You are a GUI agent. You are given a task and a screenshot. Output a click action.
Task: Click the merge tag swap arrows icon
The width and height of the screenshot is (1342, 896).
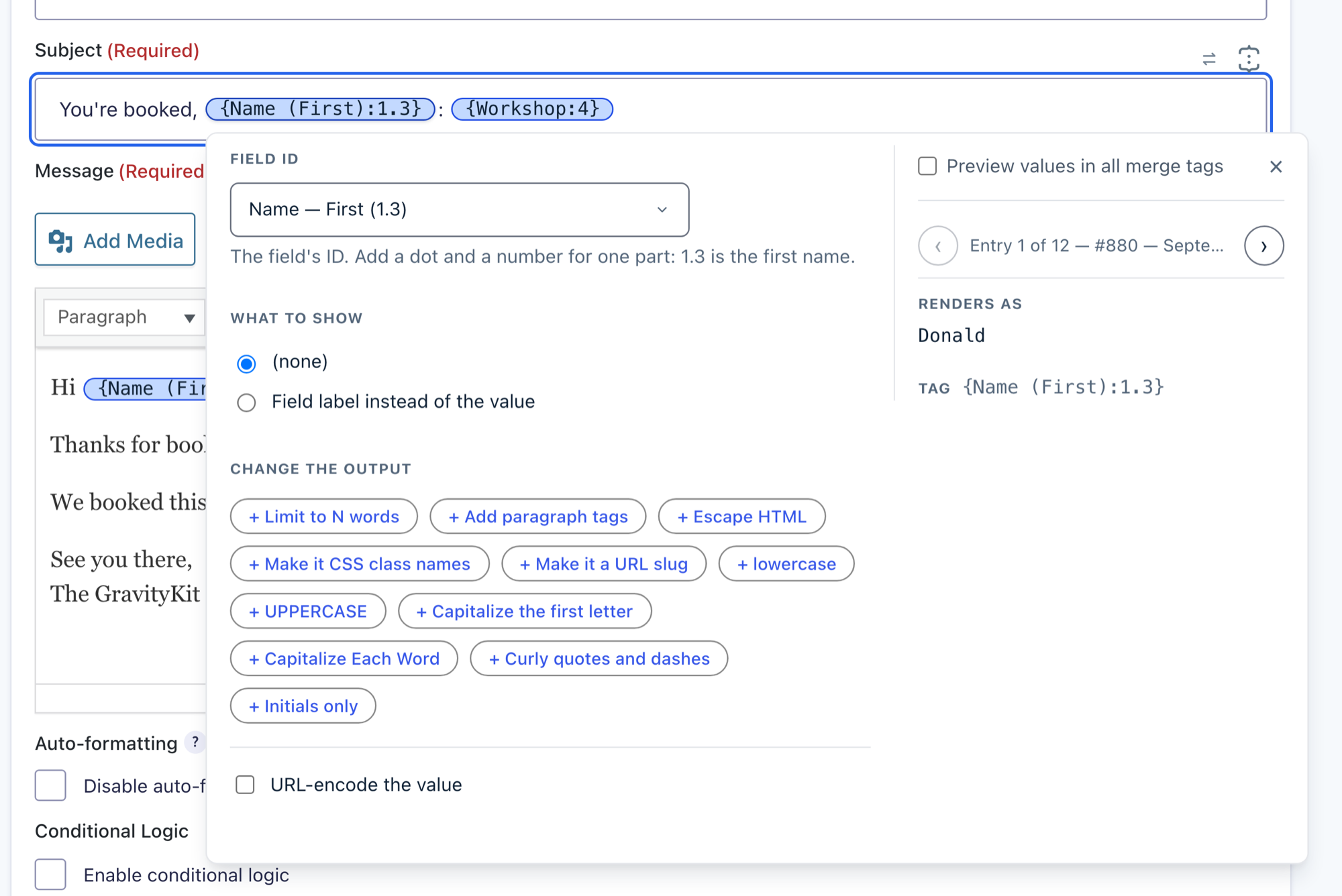tap(1209, 59)
